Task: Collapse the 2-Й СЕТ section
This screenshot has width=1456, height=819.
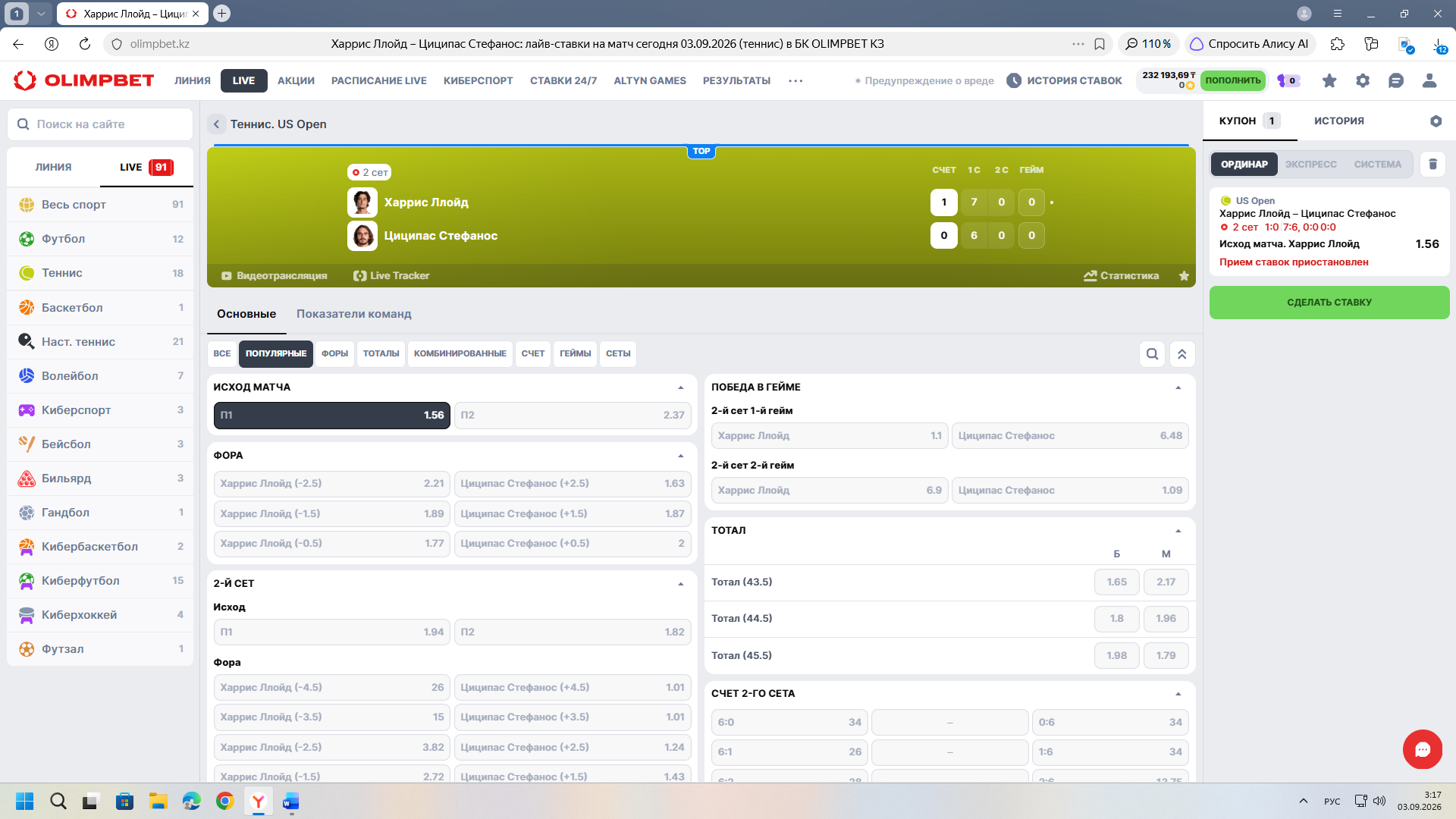Action: click(x=680, y=584)
